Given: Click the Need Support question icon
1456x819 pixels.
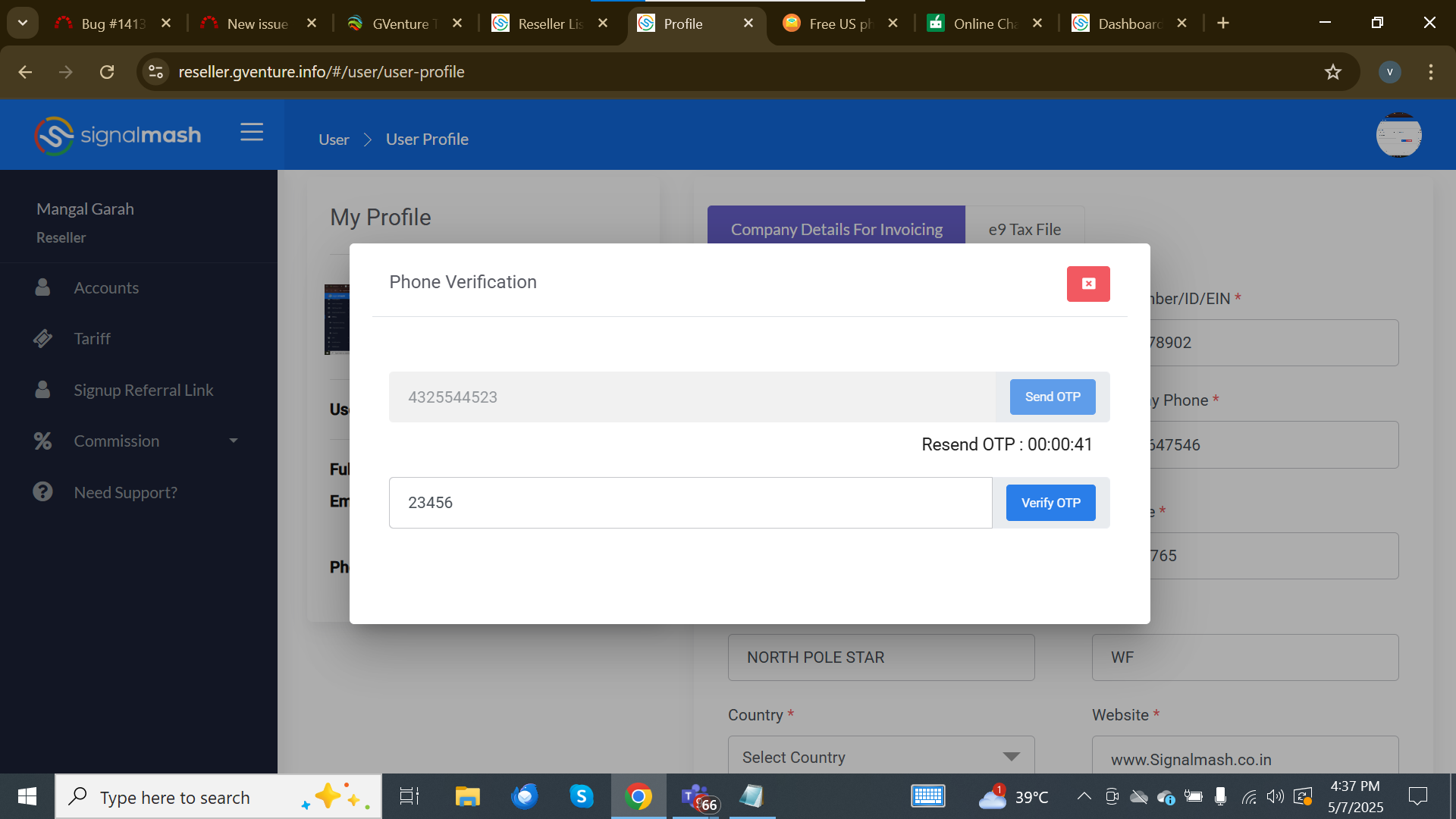Looking at the screenshot, I should click(42, 491).
